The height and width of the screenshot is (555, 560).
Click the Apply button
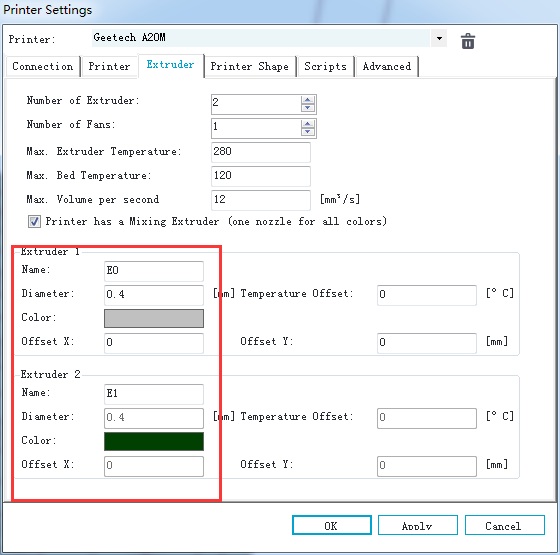pyautogui.click(x=418, y=525)
